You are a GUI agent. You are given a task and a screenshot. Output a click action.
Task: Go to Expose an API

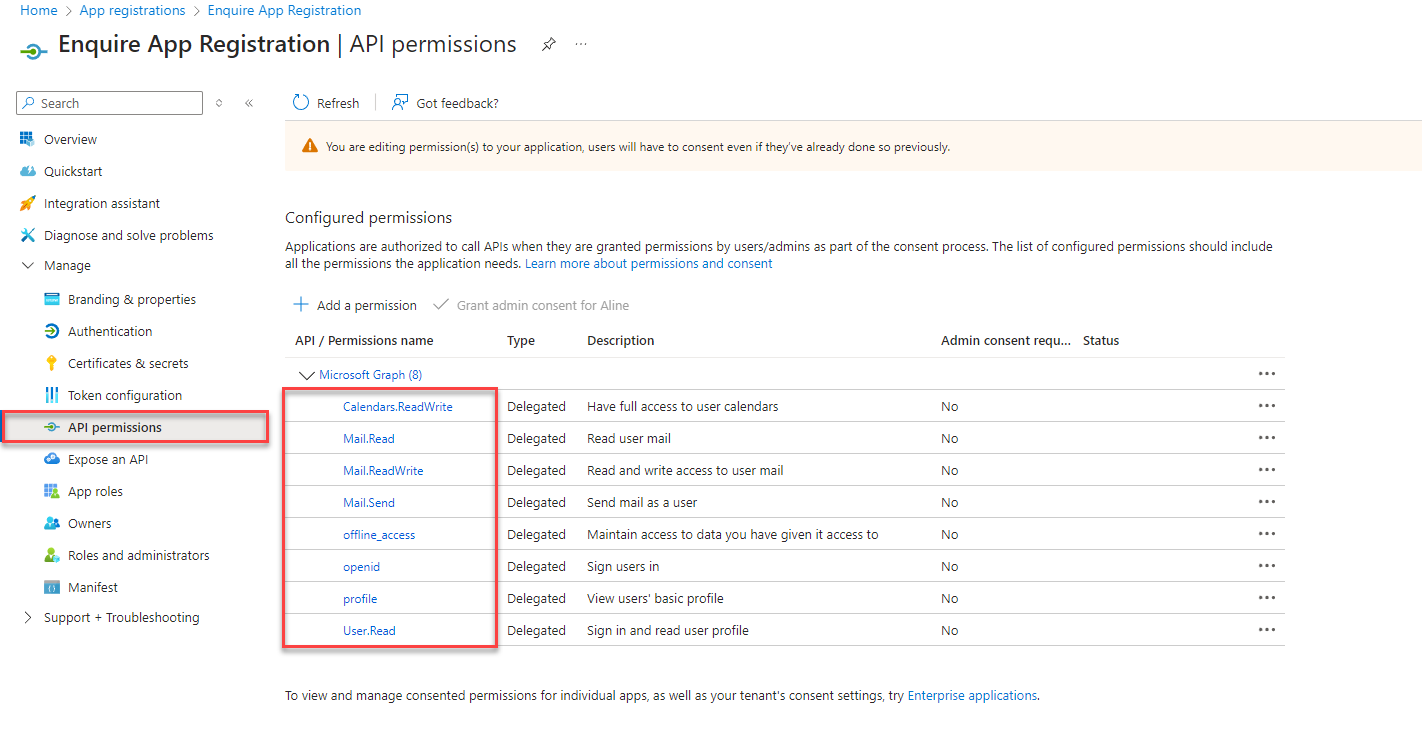108,459
